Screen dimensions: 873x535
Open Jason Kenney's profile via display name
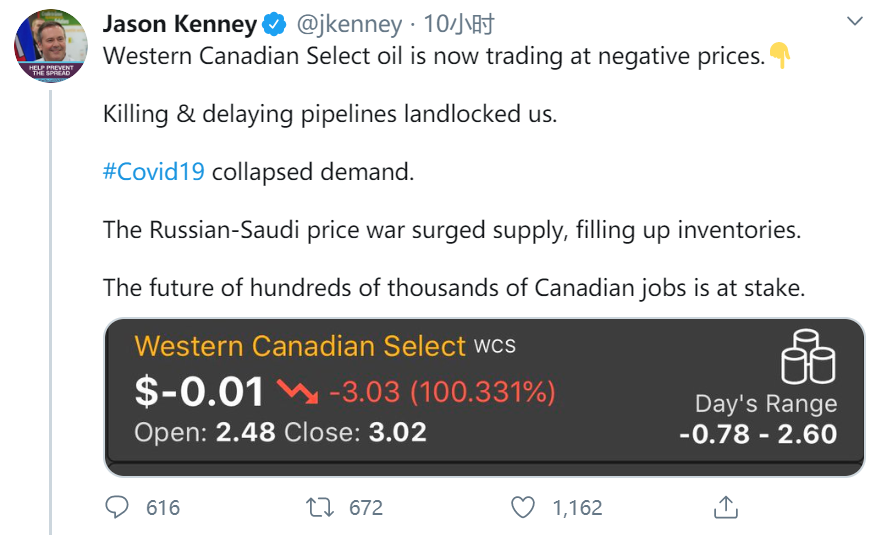(x=180, y=24)
